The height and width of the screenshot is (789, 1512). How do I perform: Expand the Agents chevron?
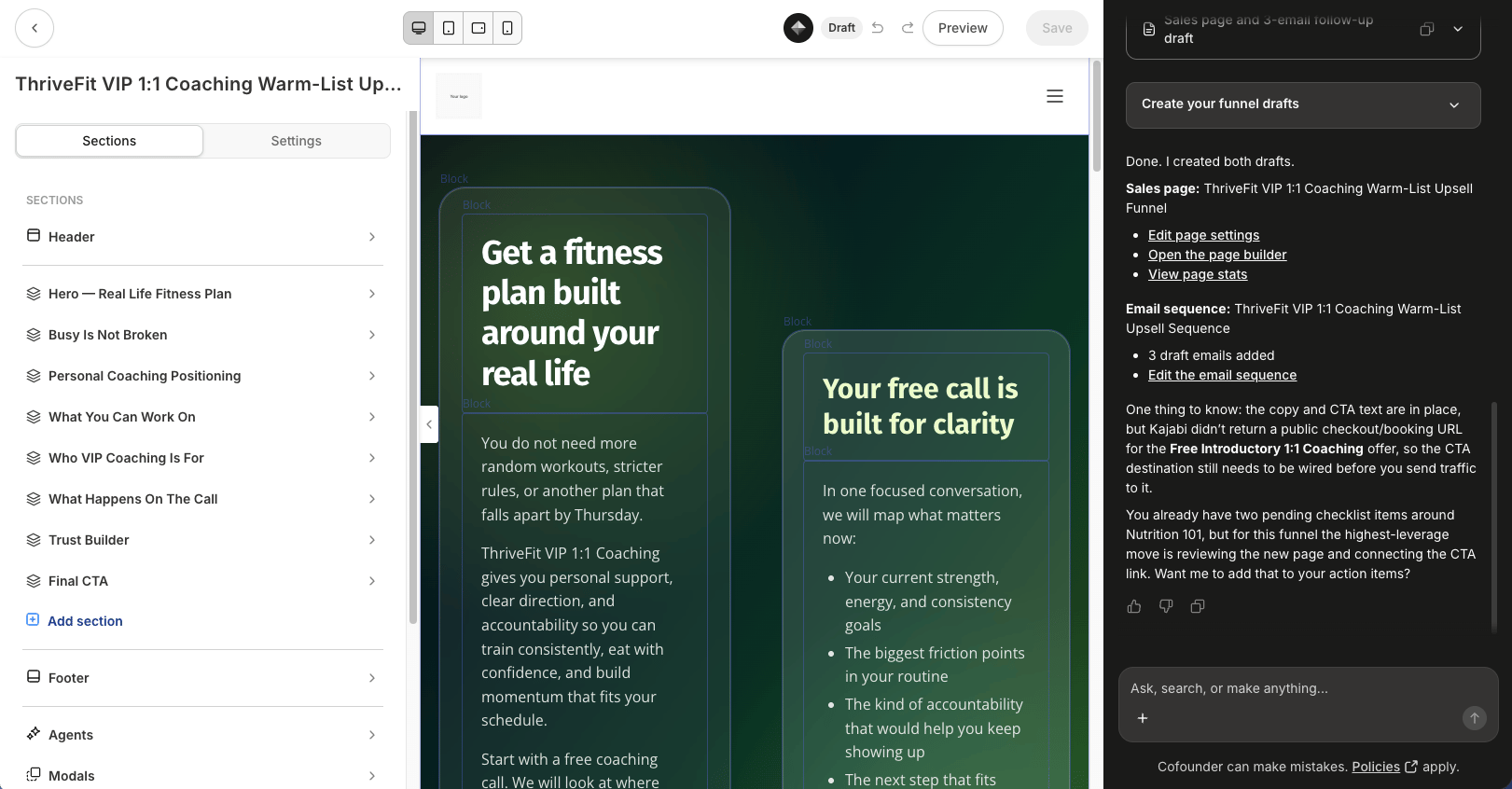coord(372,735)
